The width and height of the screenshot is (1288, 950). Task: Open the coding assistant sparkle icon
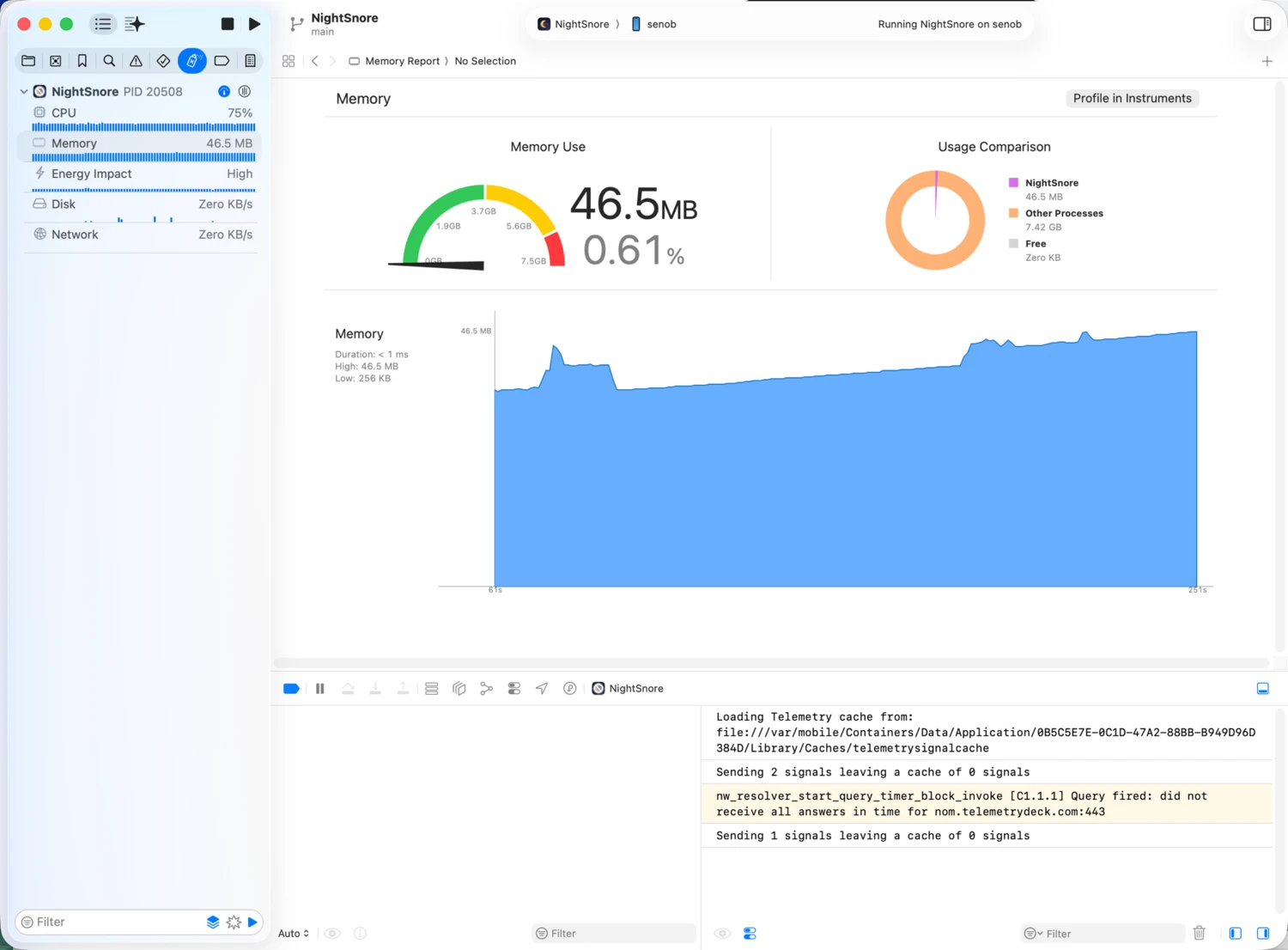click(x=135, y=24)
